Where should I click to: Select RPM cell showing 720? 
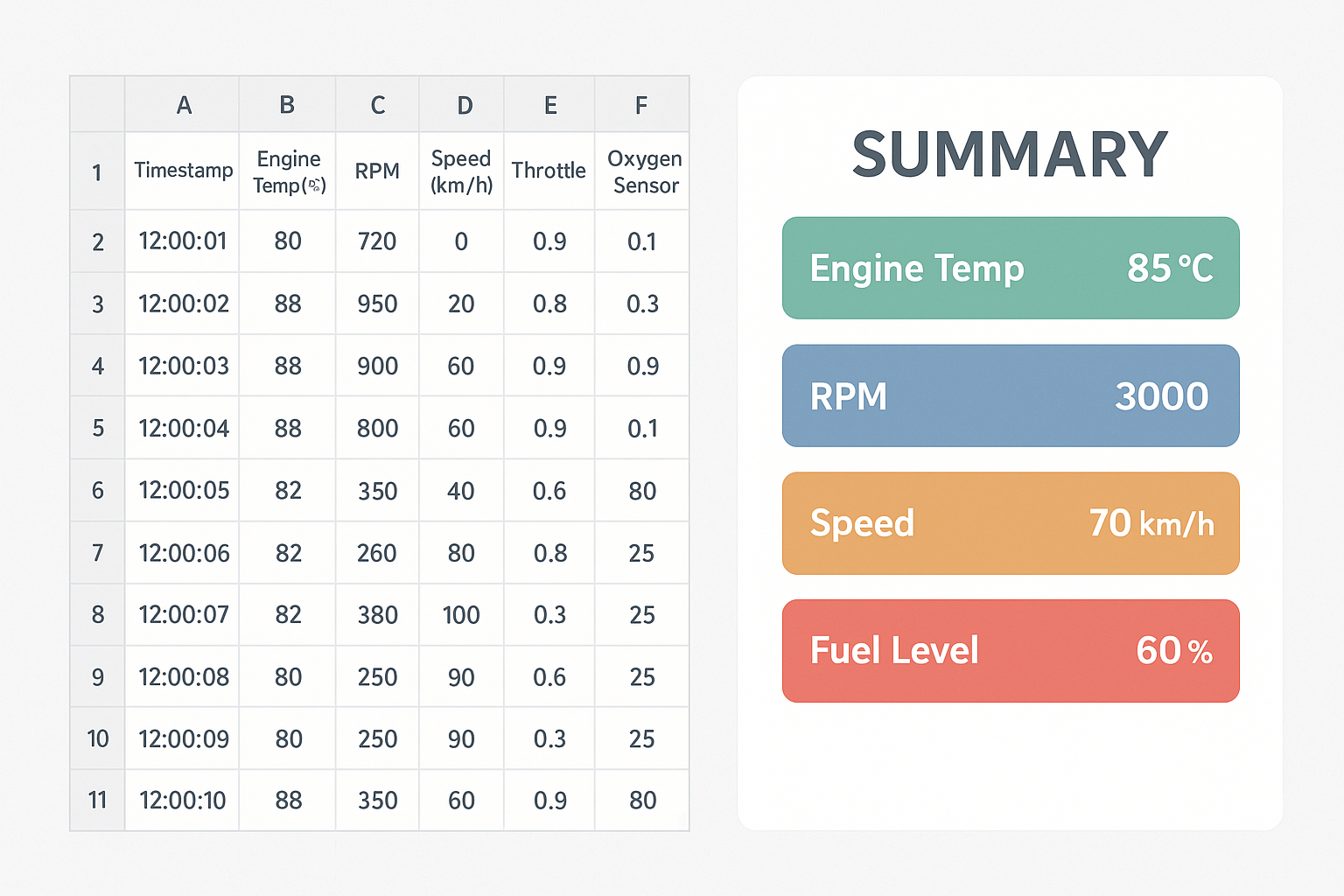click(377, 241)
